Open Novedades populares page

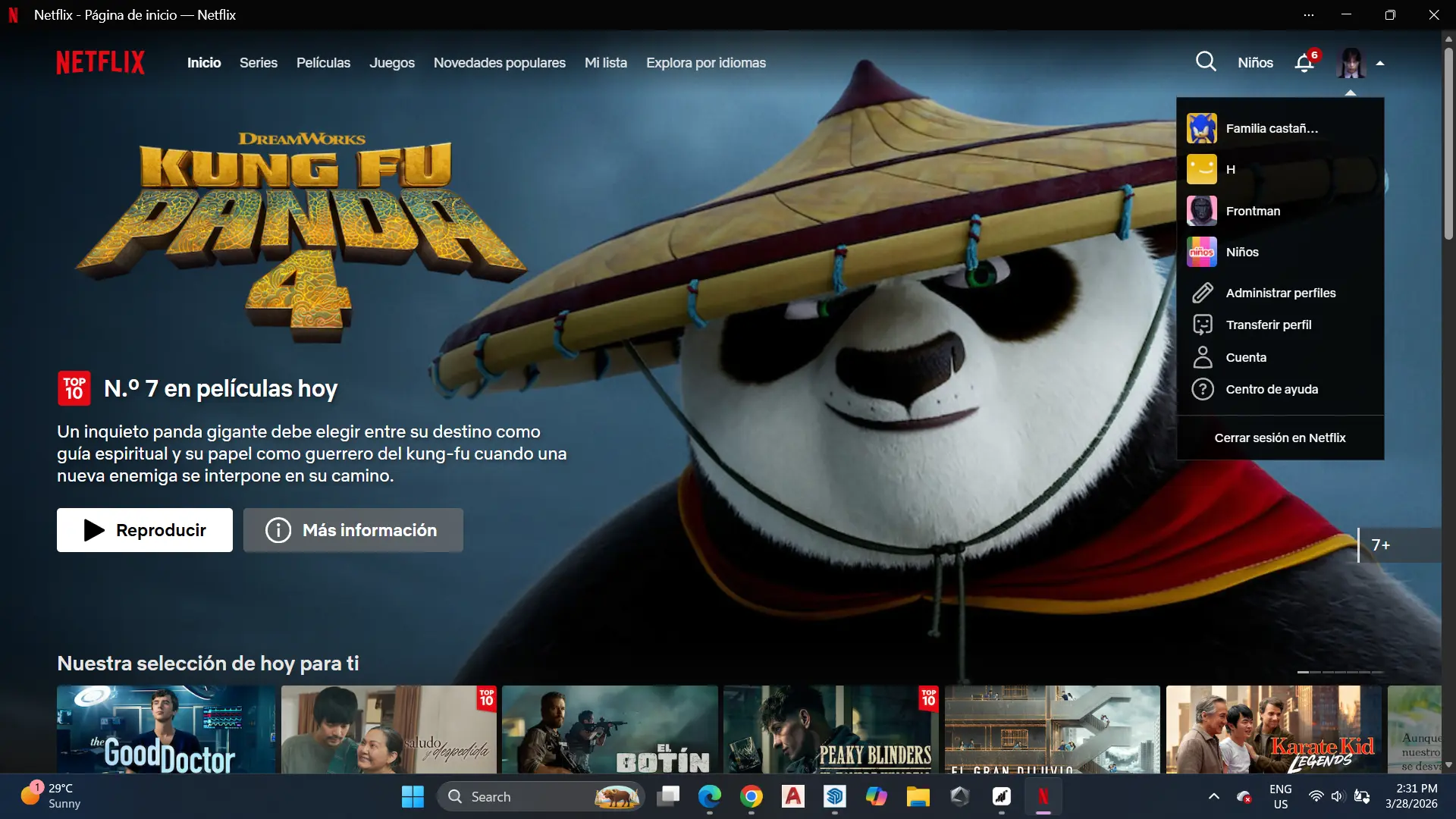coord(500,63)
